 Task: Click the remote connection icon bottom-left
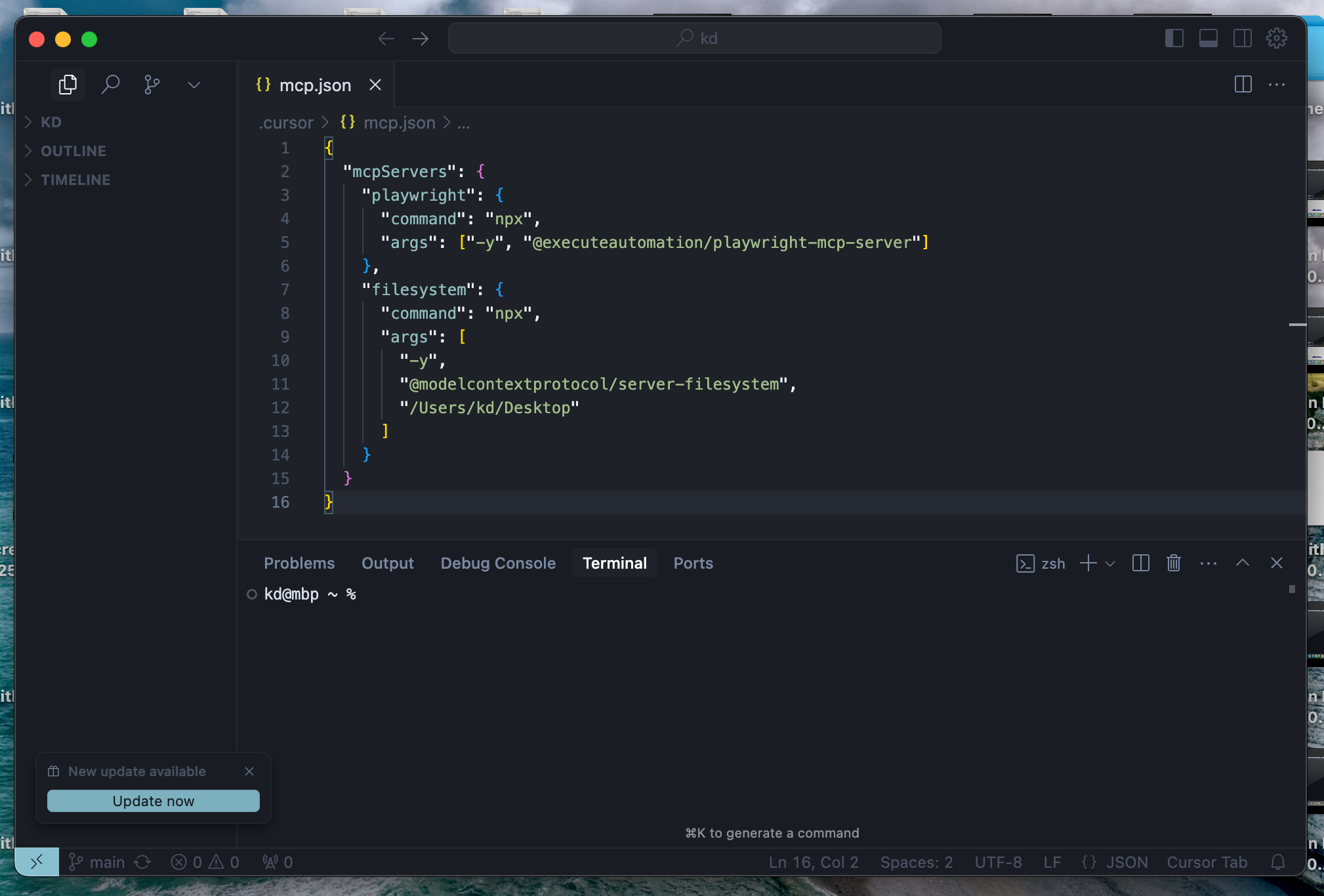(37, 861)
